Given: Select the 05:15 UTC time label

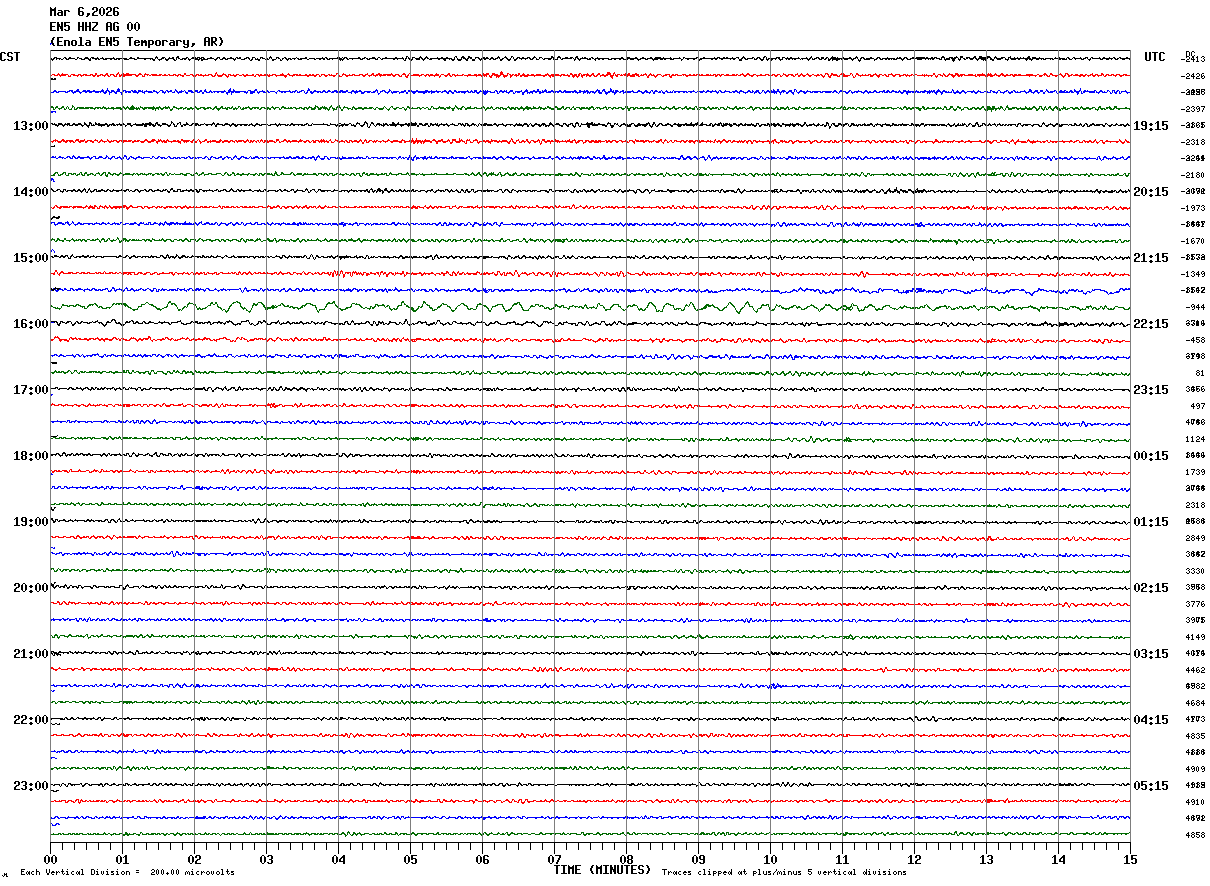Looking at the screenshot, I should [x=1150, y=786].
